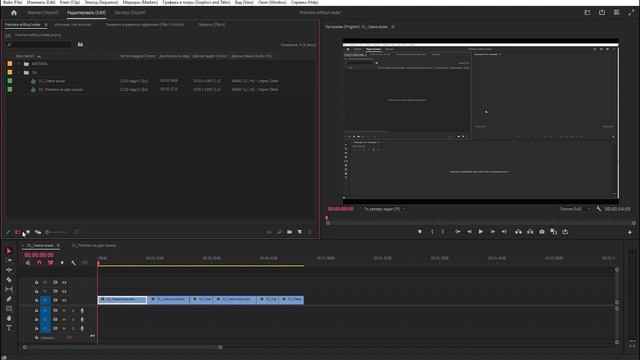This screenshot has width=640, height=360.
Task: Go to the Home screen icon
Action: [14, 13]
